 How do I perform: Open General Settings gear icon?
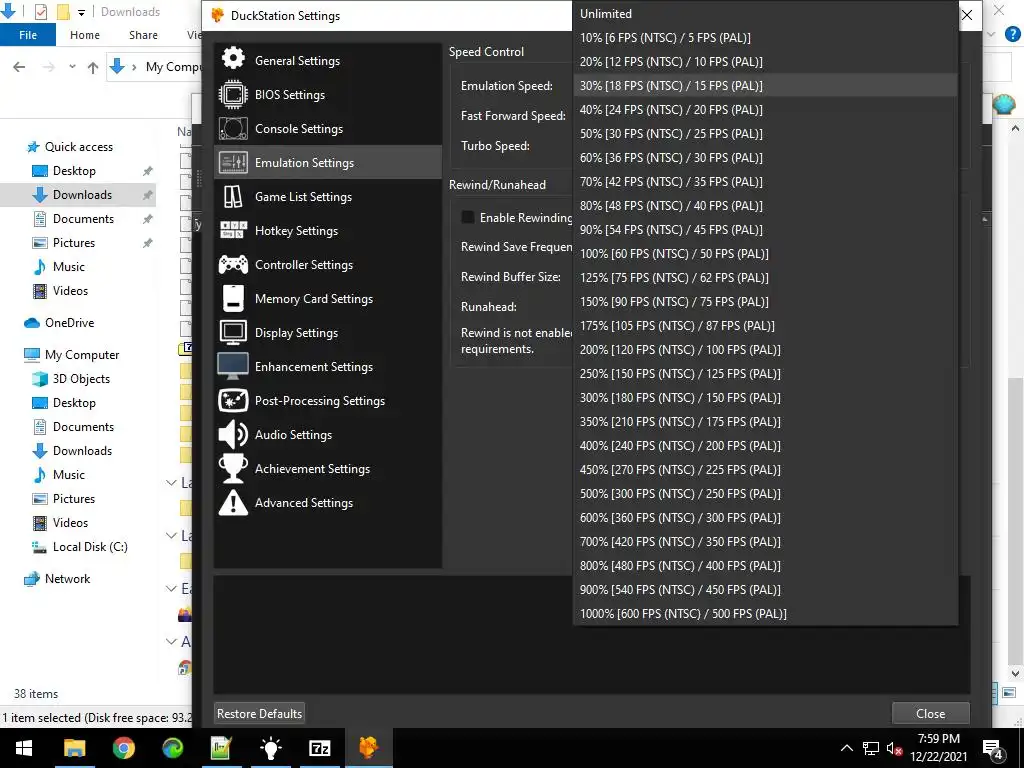point(233,60)
